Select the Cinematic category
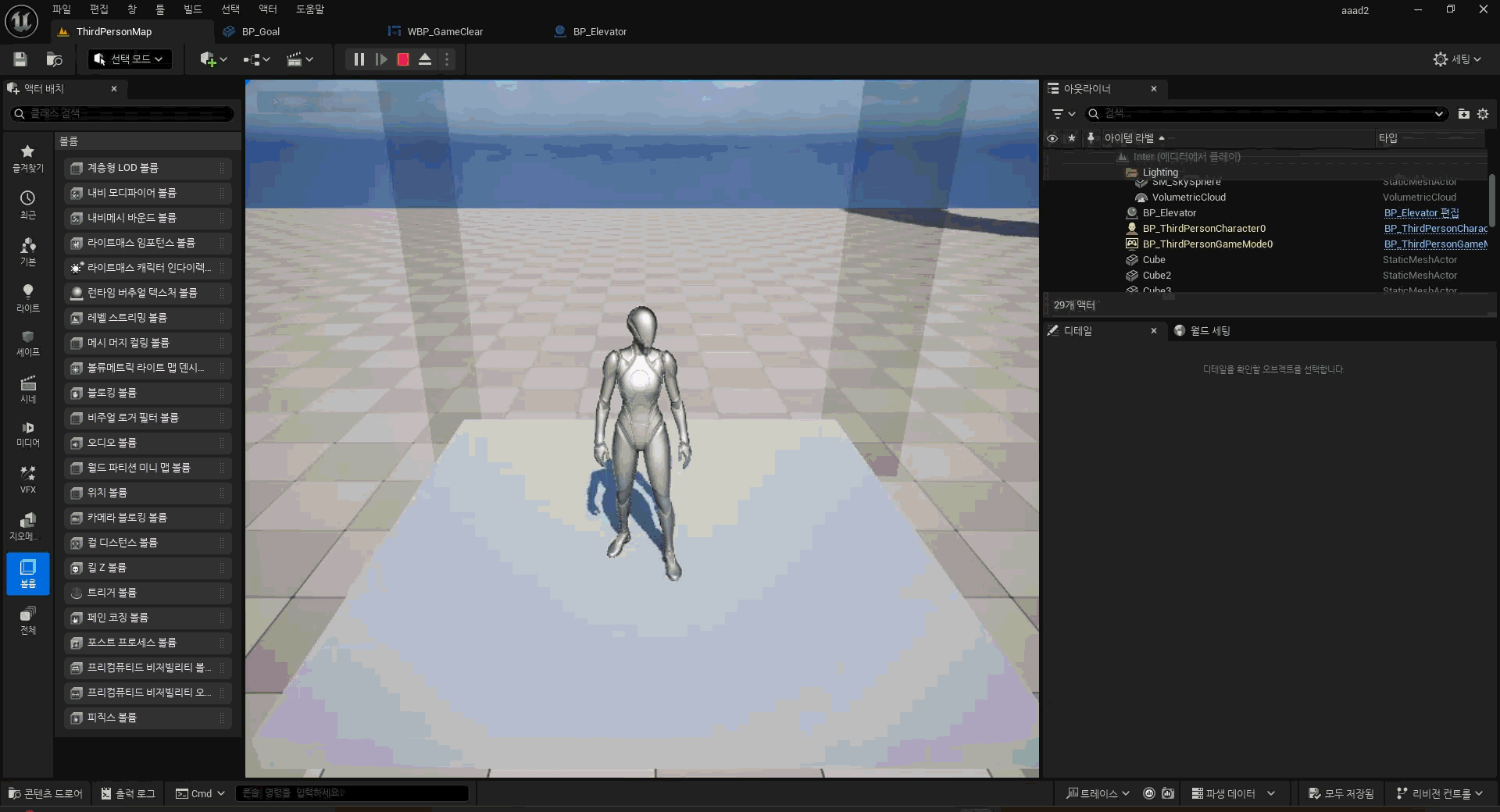1500x812 pixels. pyautogui.click(x=27, y=389)
